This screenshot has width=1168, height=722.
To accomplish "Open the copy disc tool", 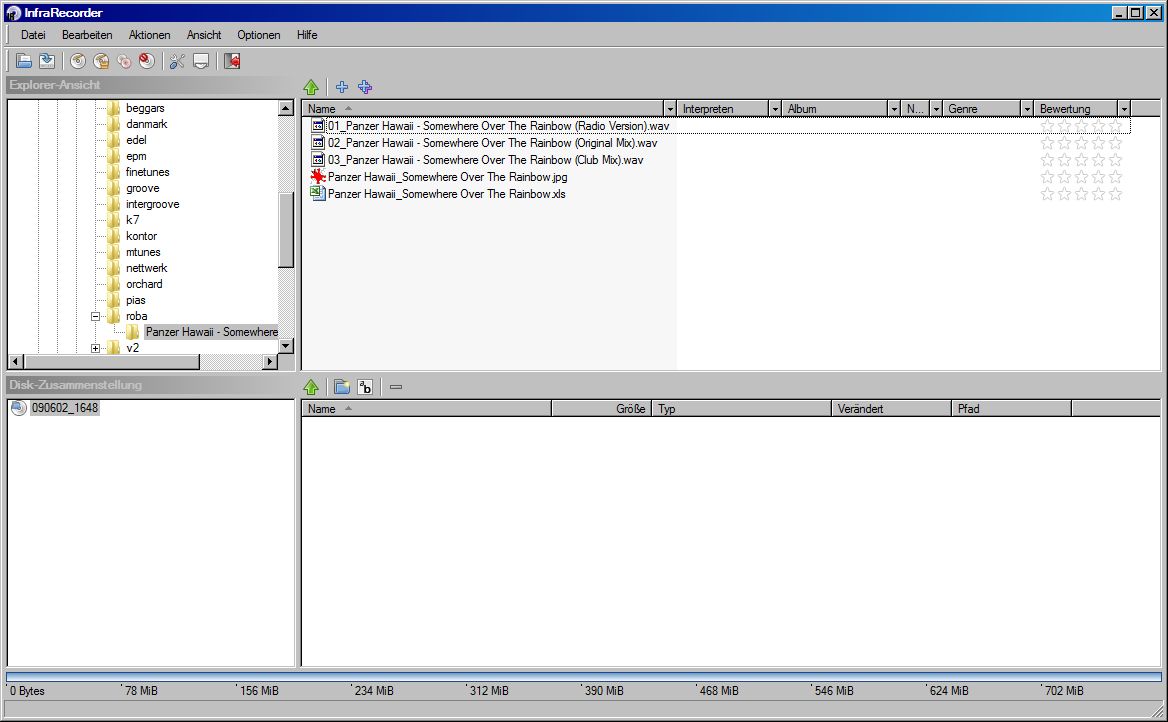I will [124, 61].
